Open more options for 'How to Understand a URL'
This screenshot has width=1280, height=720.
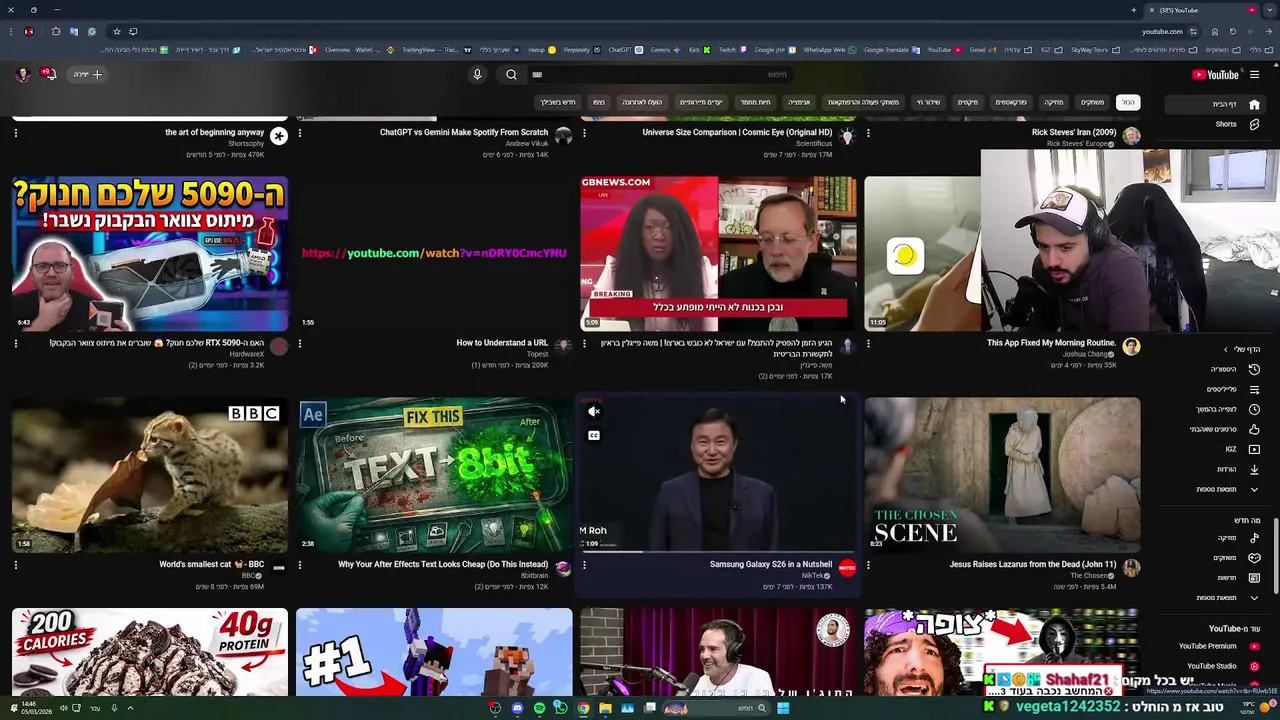pyautogui.click(x=300, y=343)
